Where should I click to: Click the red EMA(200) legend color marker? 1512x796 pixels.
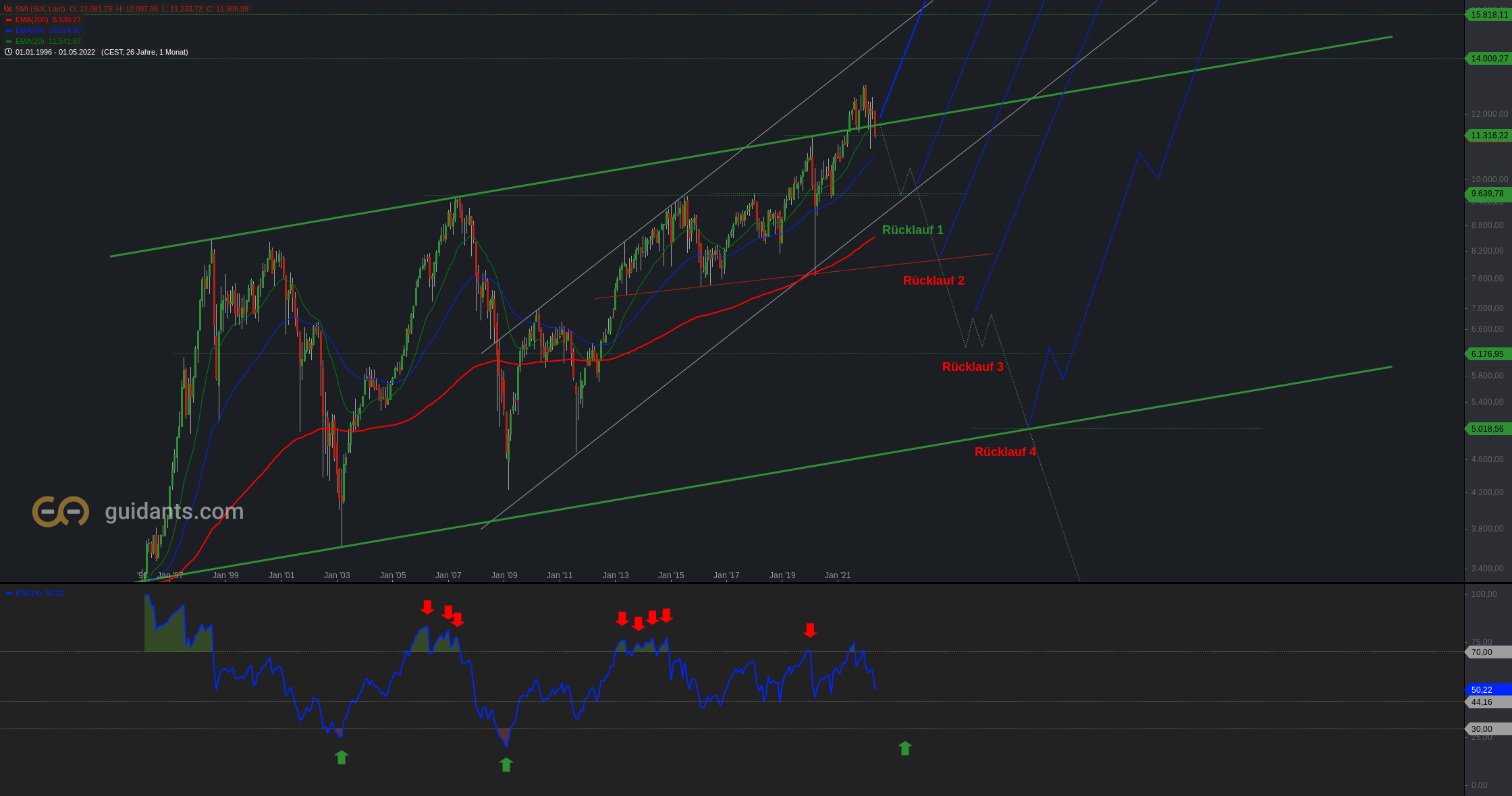click(x=9, y=20)
